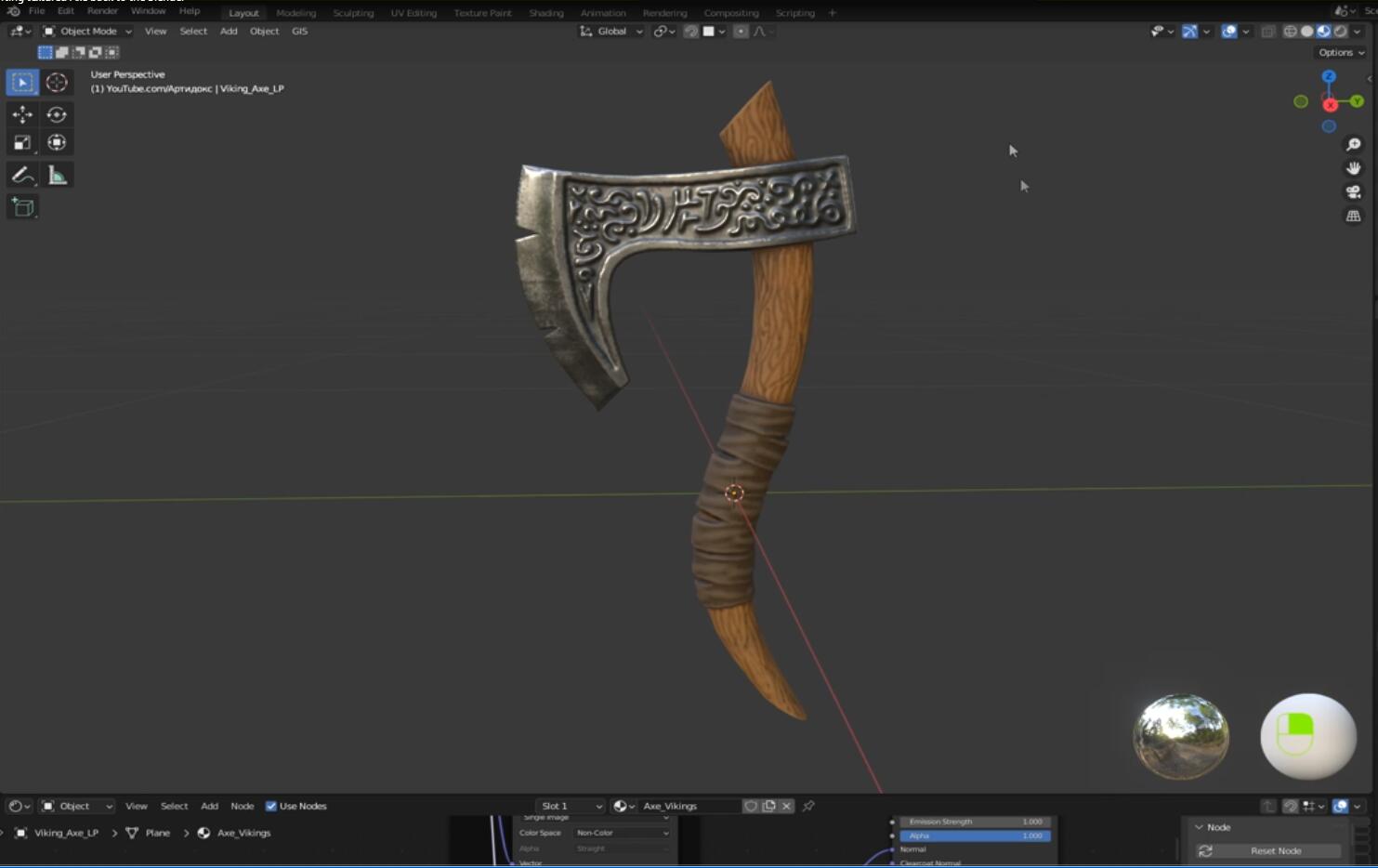The height and width of the screenshot is (868, 1378).
Task: Open the Options dropdown
Action: click(1341, 53)
